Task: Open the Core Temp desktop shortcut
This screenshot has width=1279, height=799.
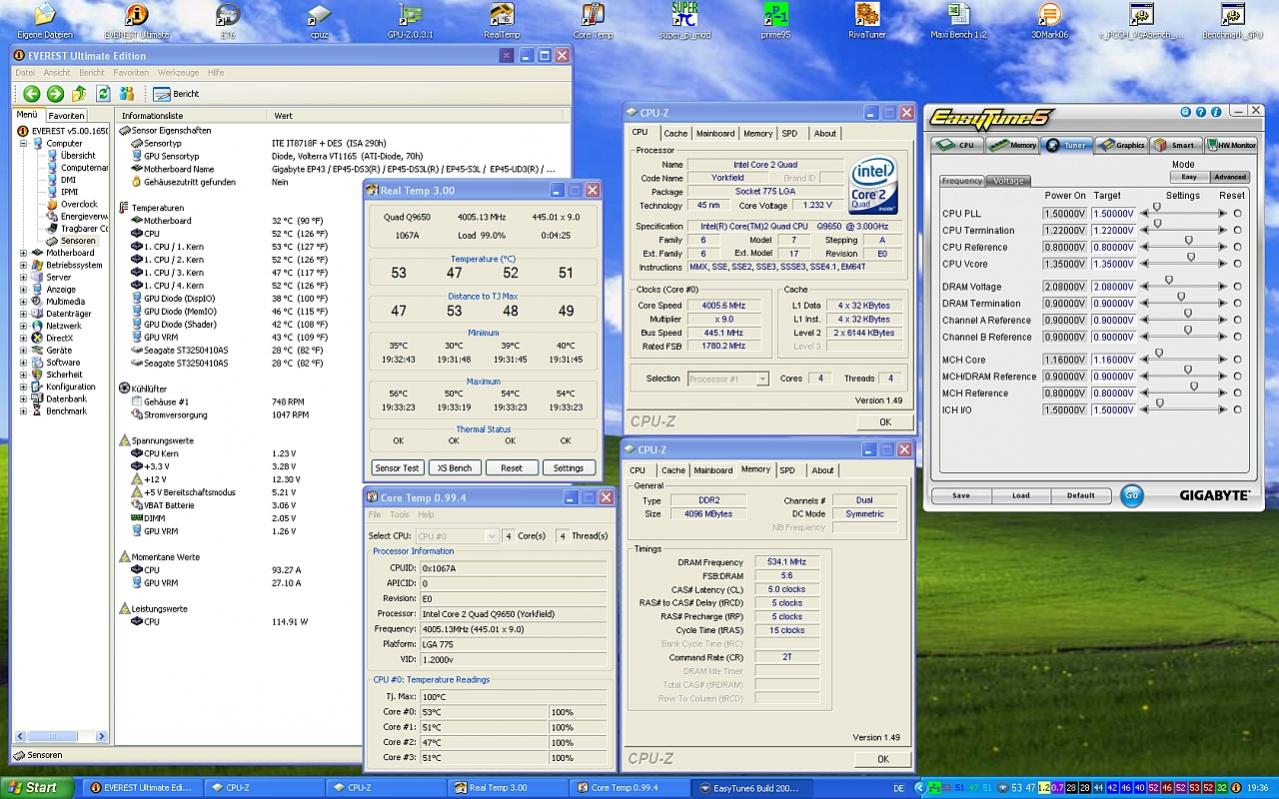Action: 593,20
